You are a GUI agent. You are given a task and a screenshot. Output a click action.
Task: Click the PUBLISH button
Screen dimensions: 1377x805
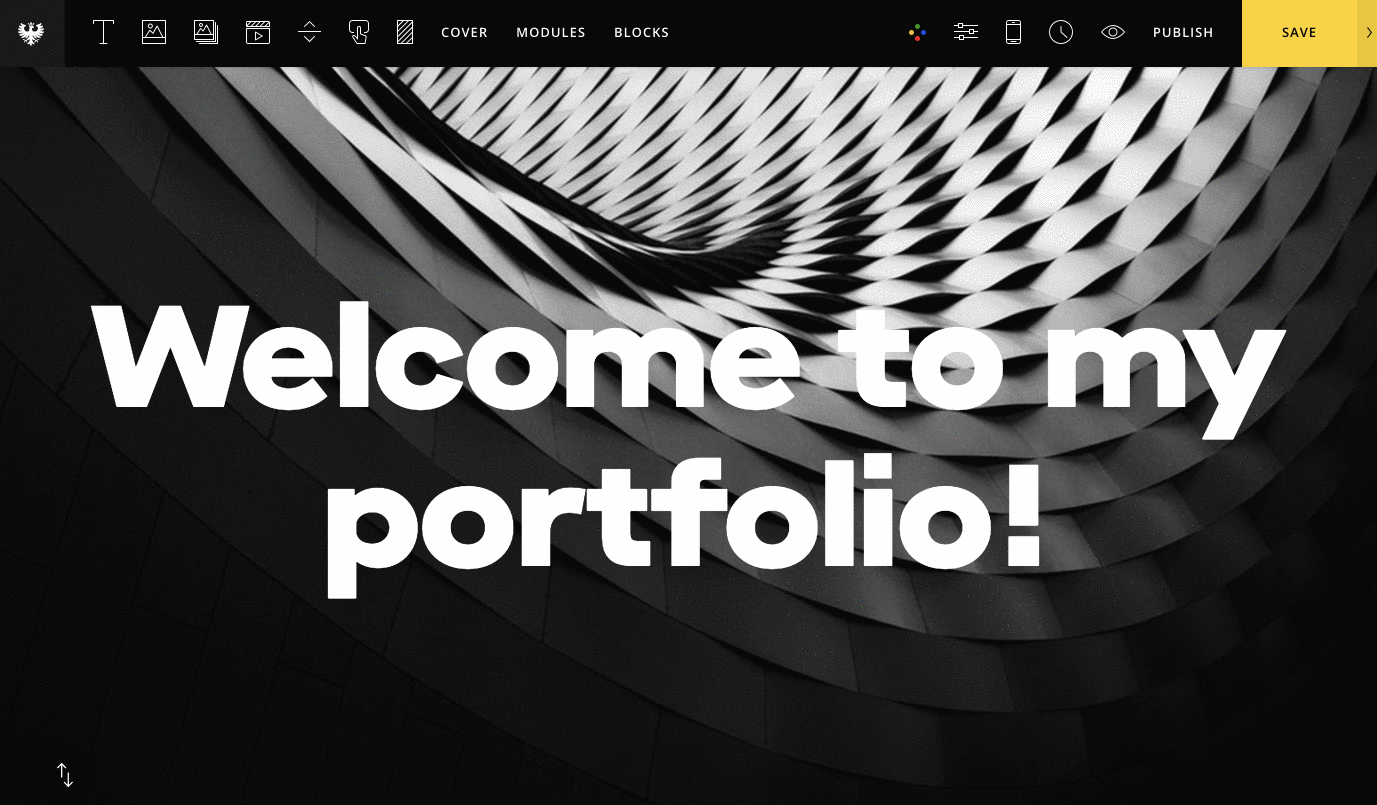click(x=1183, y=33)
